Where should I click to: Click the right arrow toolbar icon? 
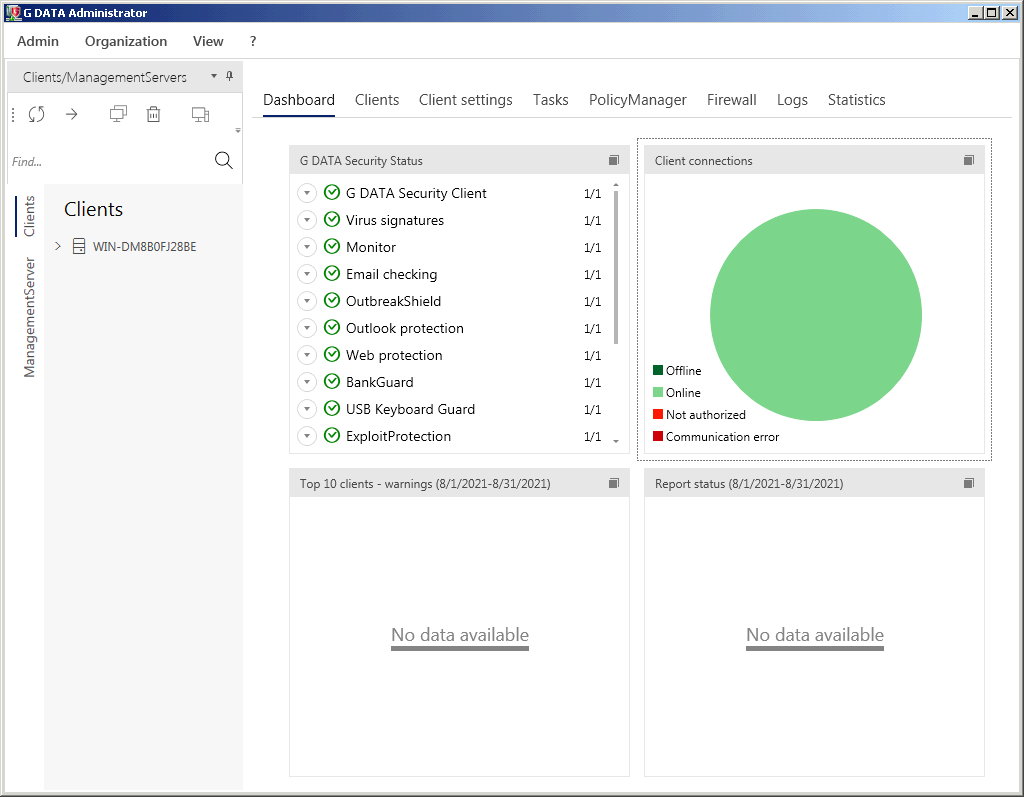click(x=72, y=114)
